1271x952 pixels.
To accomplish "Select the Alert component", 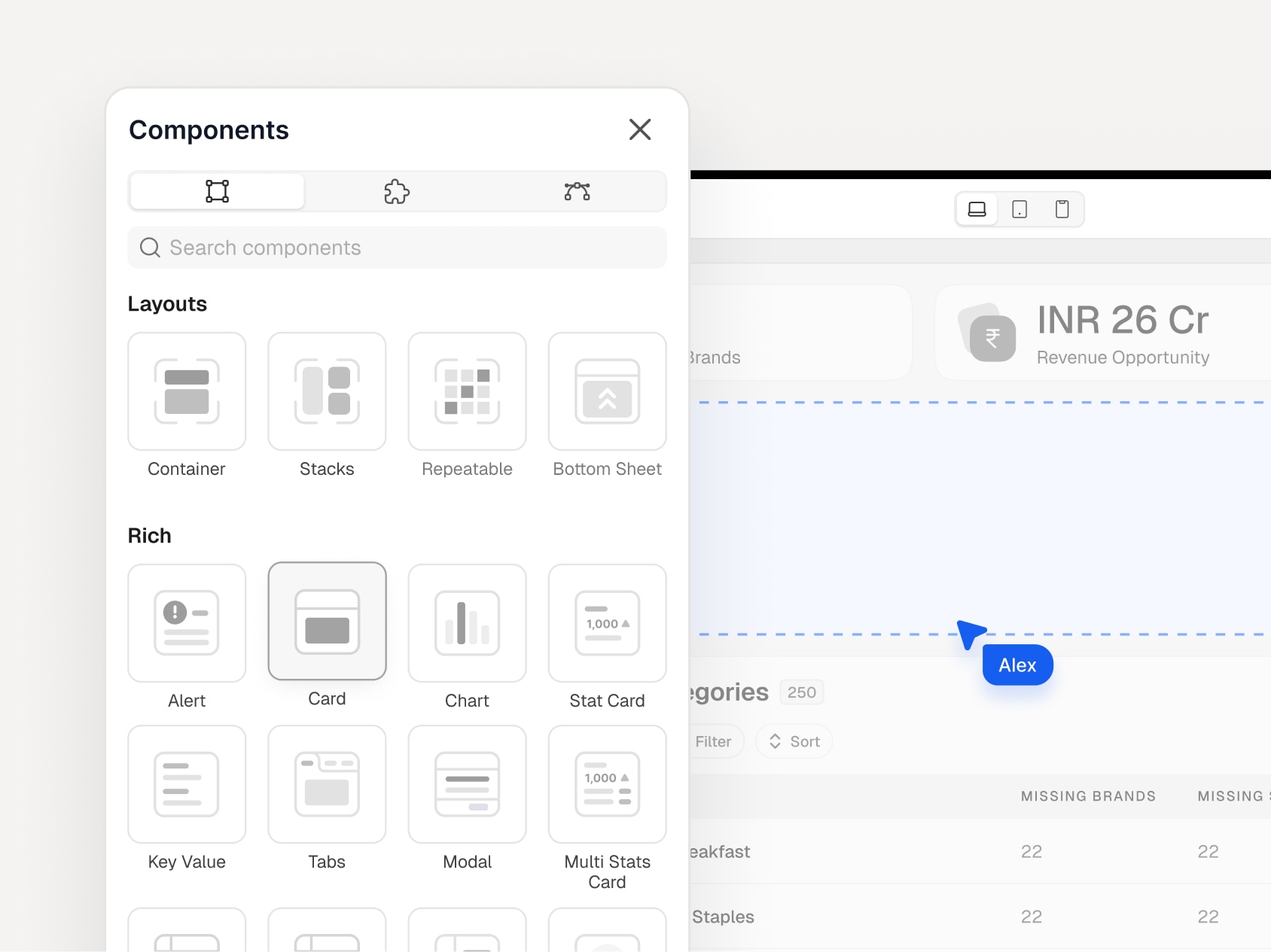I will click(x=187, y=623).
